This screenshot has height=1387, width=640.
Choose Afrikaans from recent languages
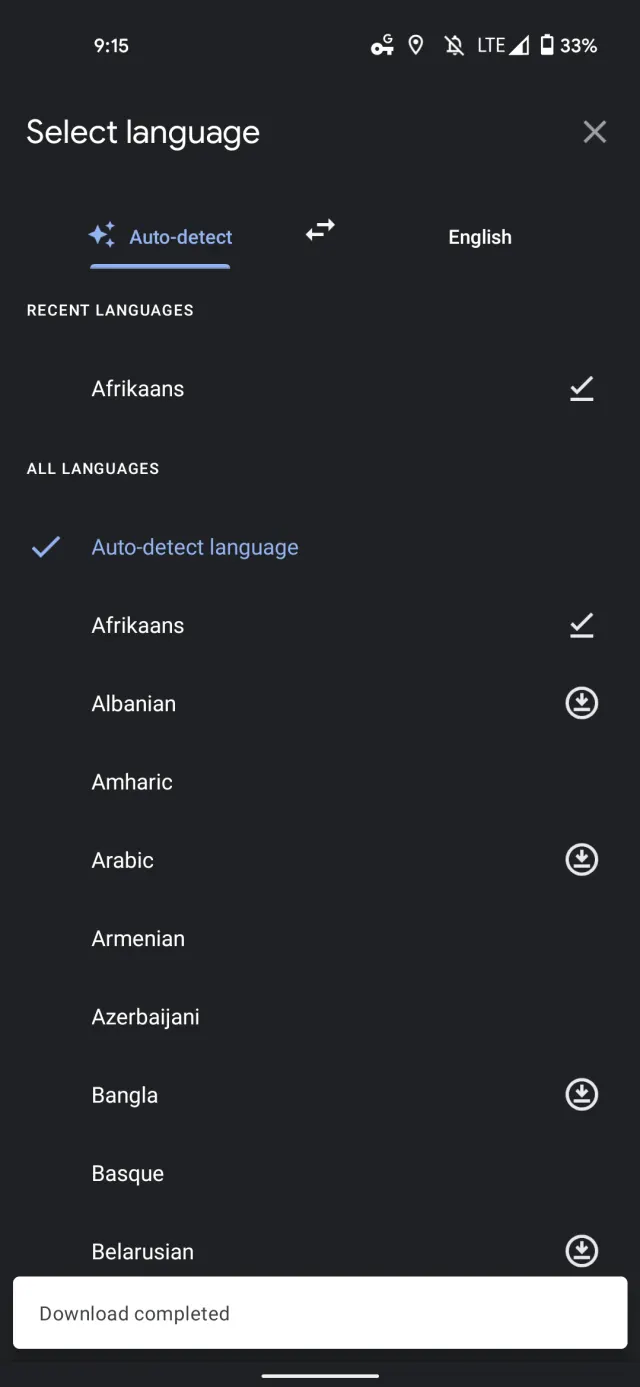(138, 389)
